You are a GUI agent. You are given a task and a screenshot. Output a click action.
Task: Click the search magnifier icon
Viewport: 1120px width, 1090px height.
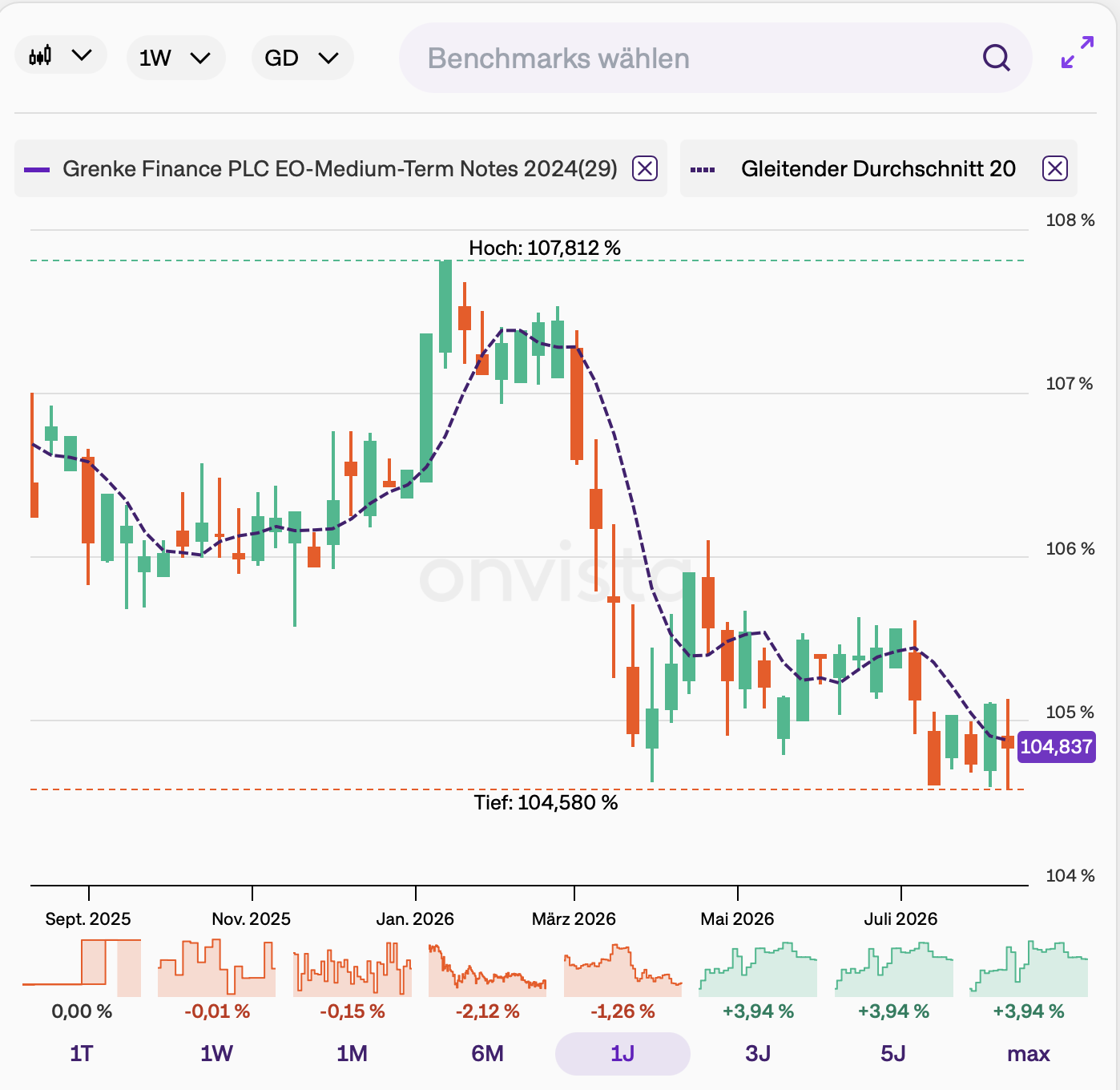tap(996, 58)
